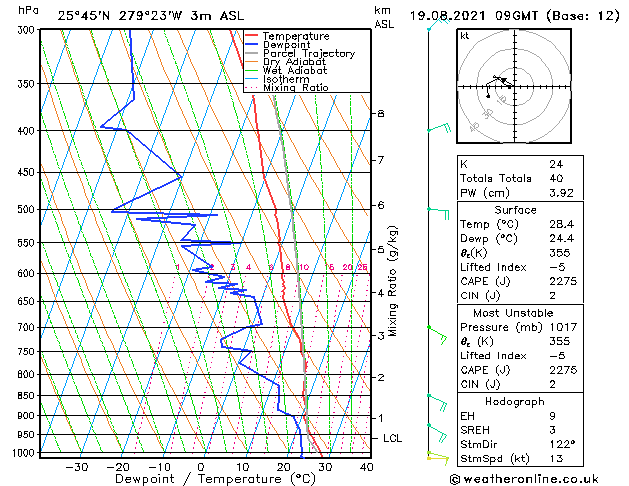Click the 8 km altitude tick label

[381, 113]
